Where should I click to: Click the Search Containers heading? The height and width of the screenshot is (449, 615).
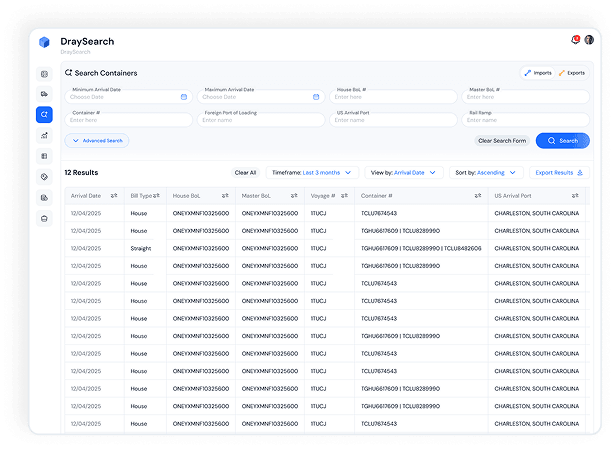coord(106,73)
